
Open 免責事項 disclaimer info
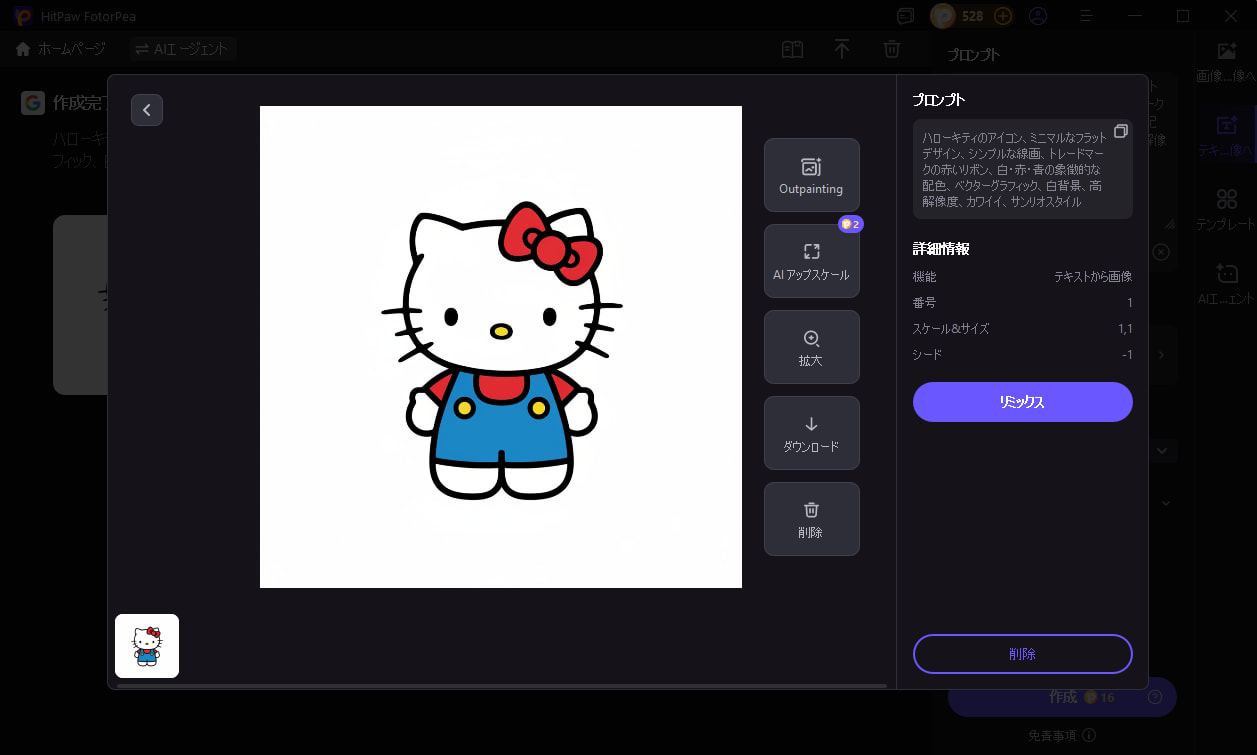[1061, 735]
